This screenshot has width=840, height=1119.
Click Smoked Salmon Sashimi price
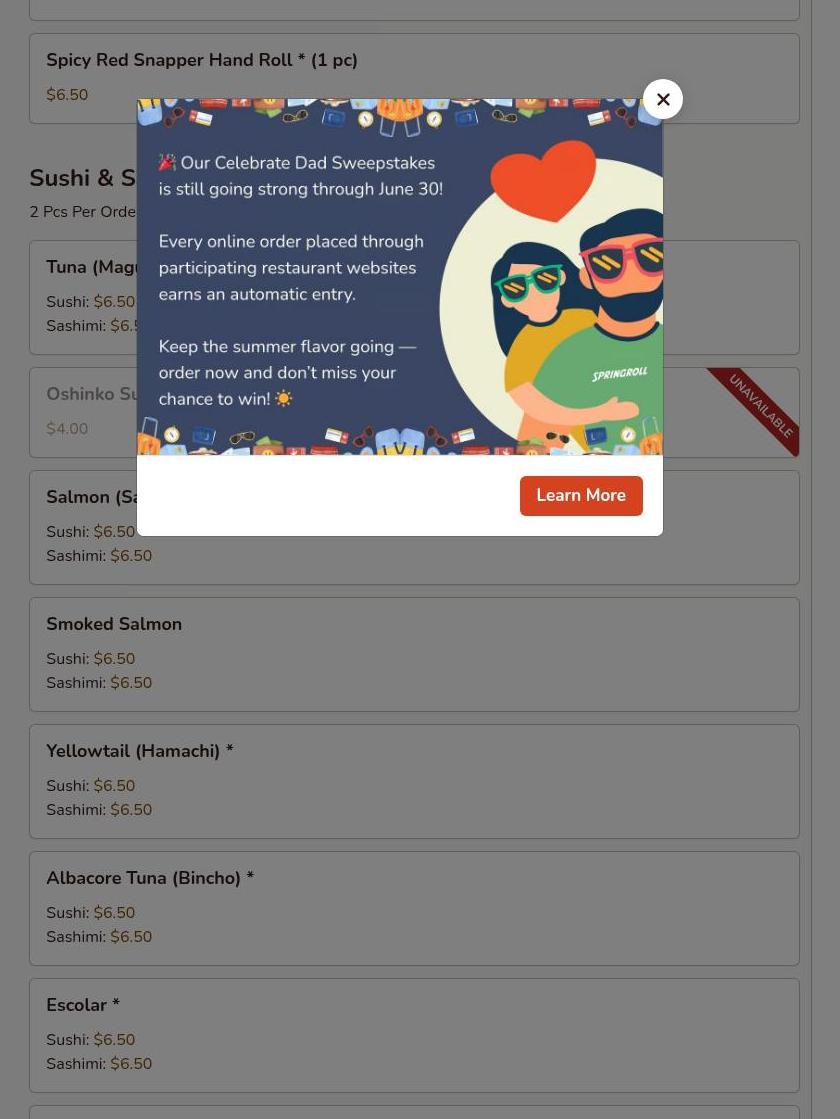coord(131,682)
